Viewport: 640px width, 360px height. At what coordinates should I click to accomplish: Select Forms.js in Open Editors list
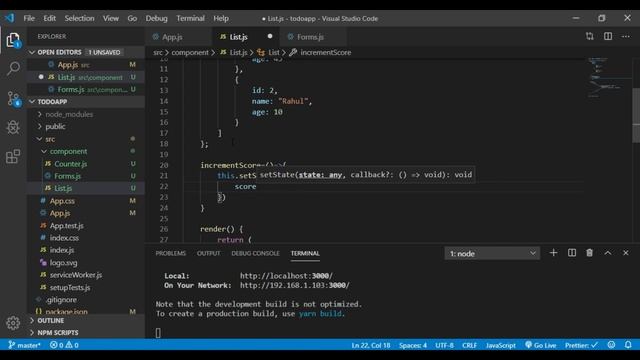(86, 89)
